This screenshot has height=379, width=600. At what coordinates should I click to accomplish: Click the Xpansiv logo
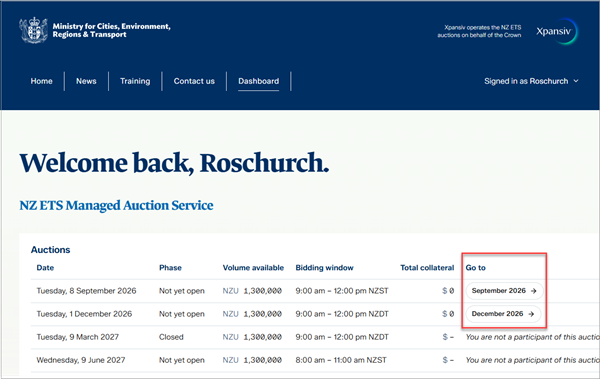pos(557,31)
